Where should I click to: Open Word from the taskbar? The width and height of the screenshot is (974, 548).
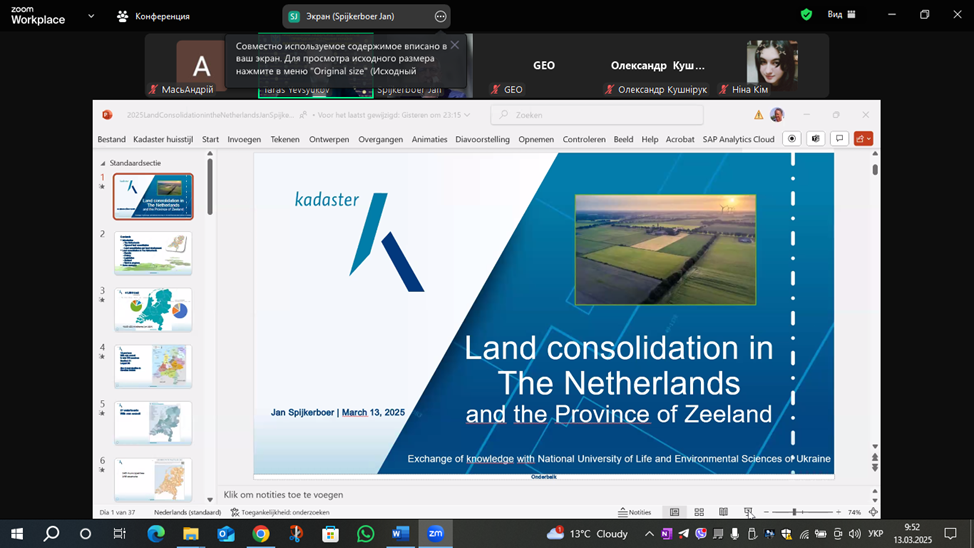[401, 534]
